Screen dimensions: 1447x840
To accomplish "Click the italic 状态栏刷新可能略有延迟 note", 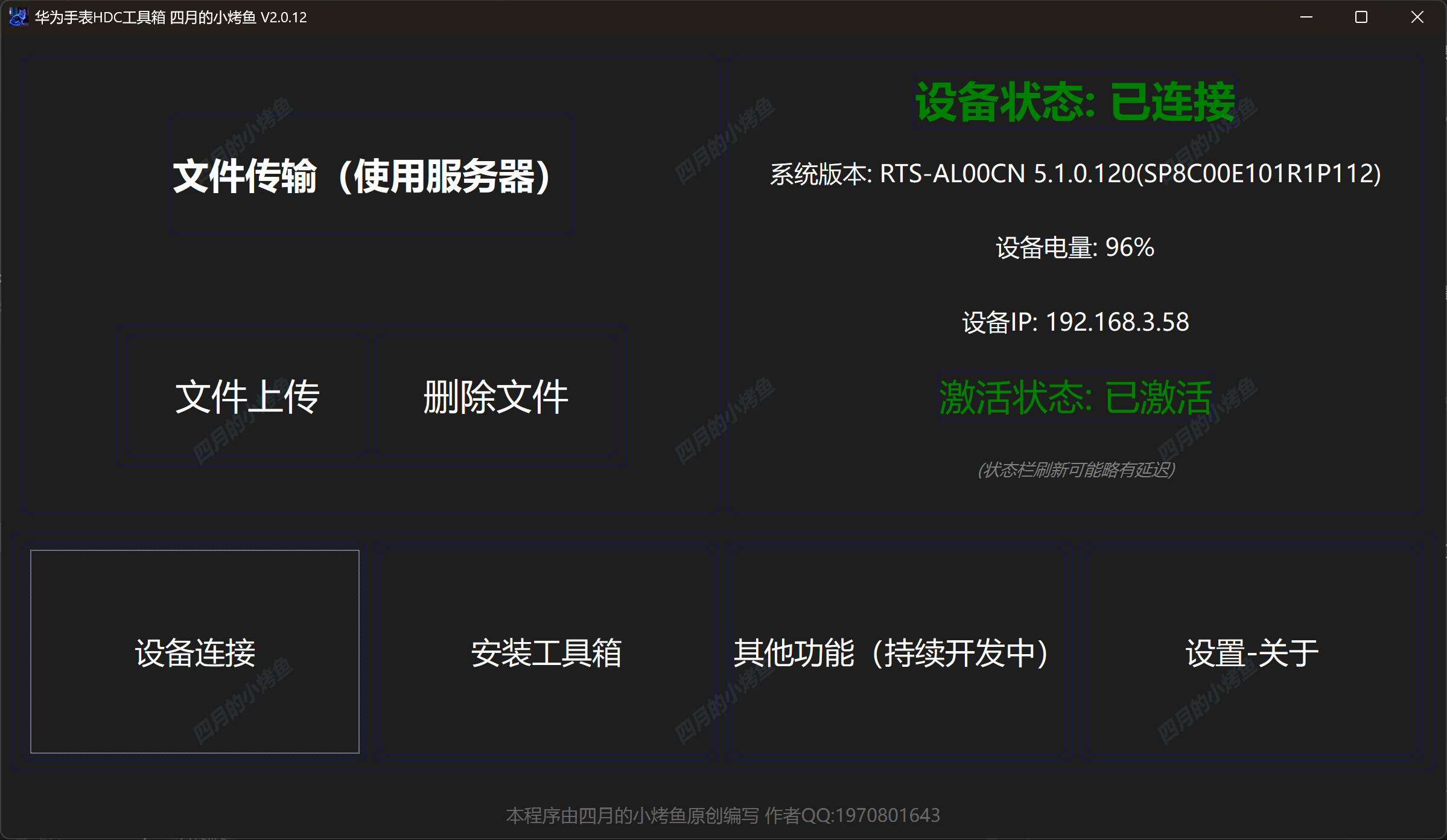I will click(x=1076, y=469).
